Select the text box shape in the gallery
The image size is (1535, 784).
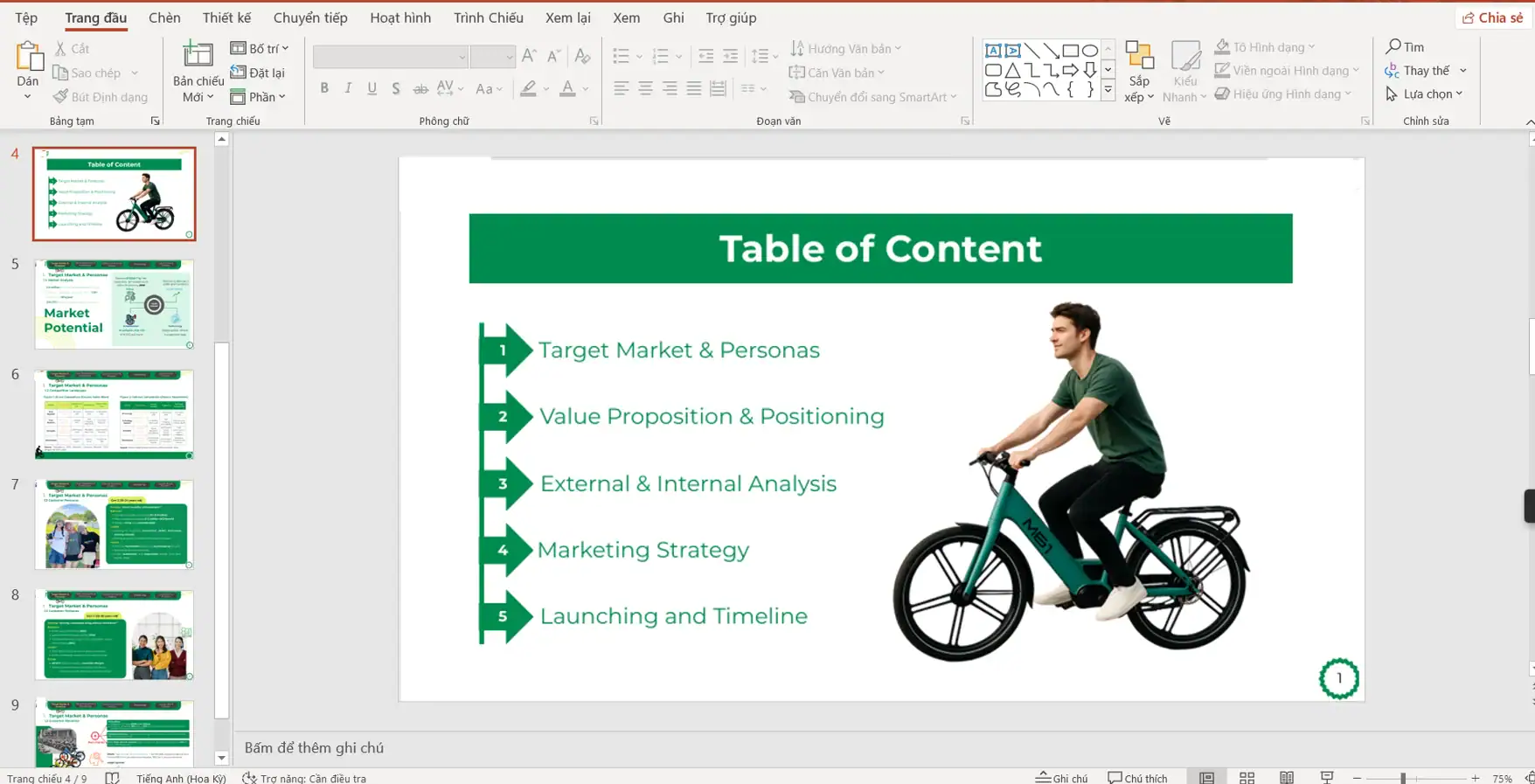coord(993,51)
